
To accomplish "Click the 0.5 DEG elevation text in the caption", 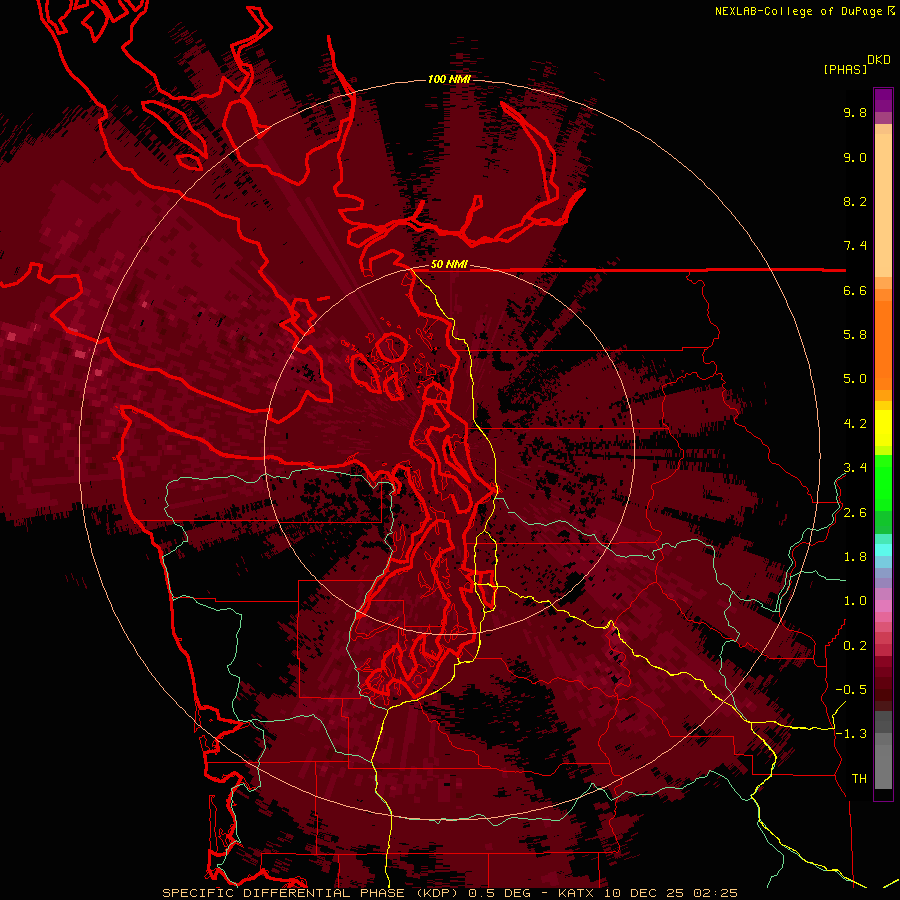I will pyautogui.click(x=499, y=893).
